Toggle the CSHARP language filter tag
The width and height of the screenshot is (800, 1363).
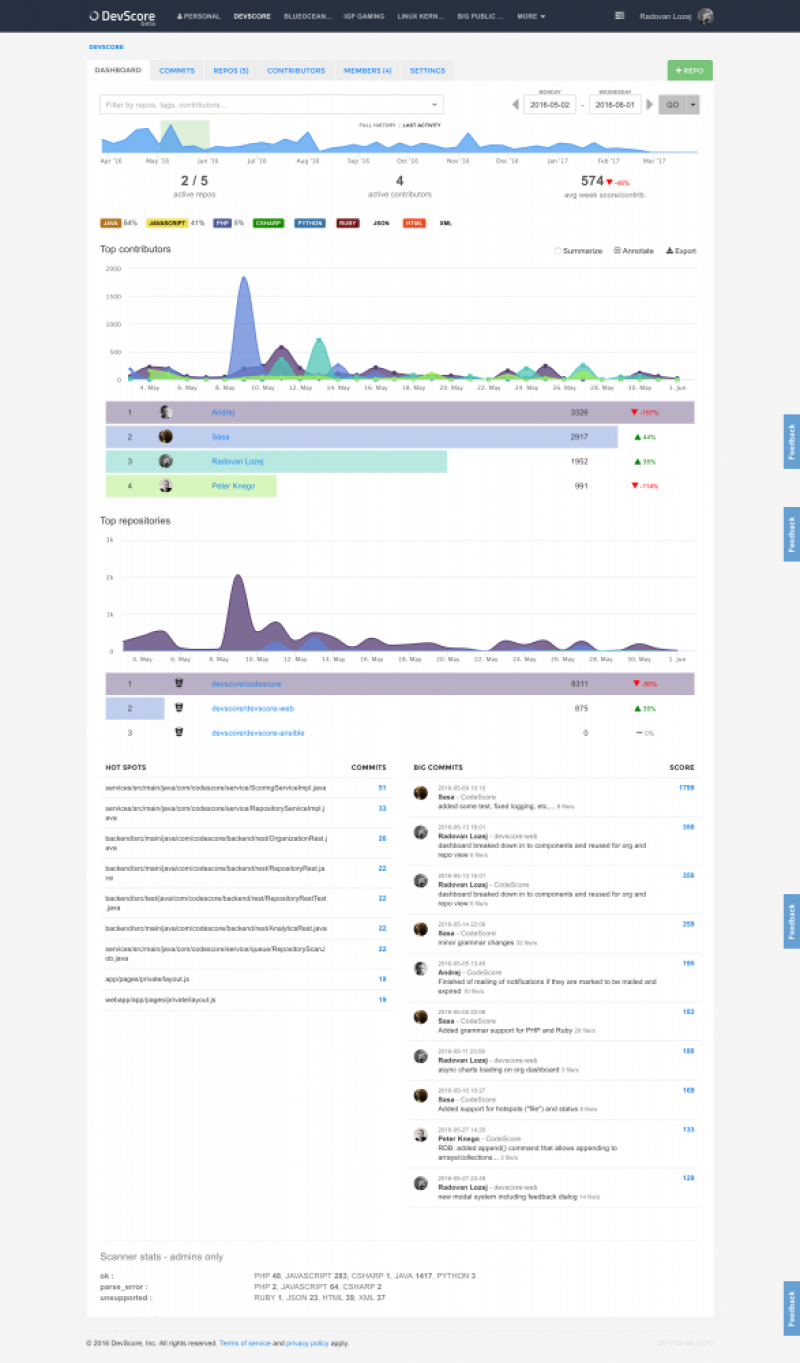click(268, 223)
